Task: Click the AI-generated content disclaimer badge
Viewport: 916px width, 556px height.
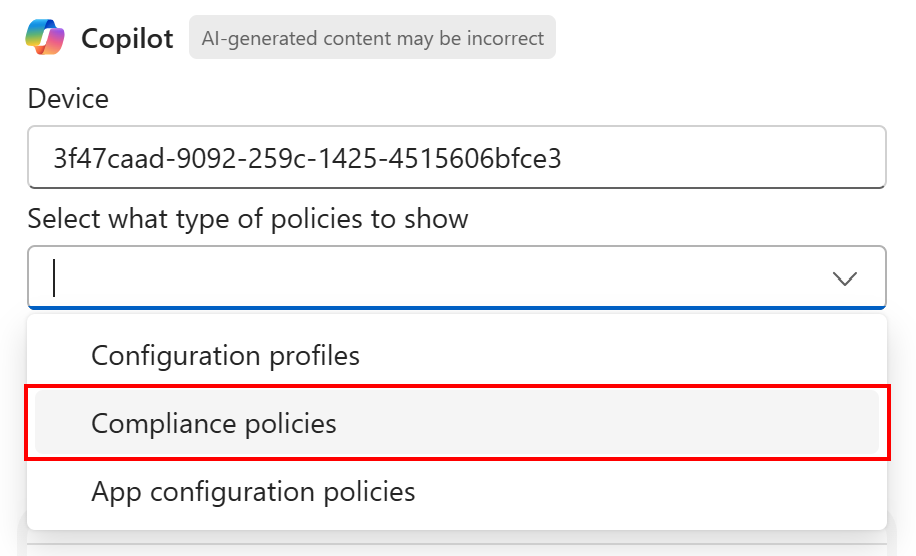Action: (372, 39)
